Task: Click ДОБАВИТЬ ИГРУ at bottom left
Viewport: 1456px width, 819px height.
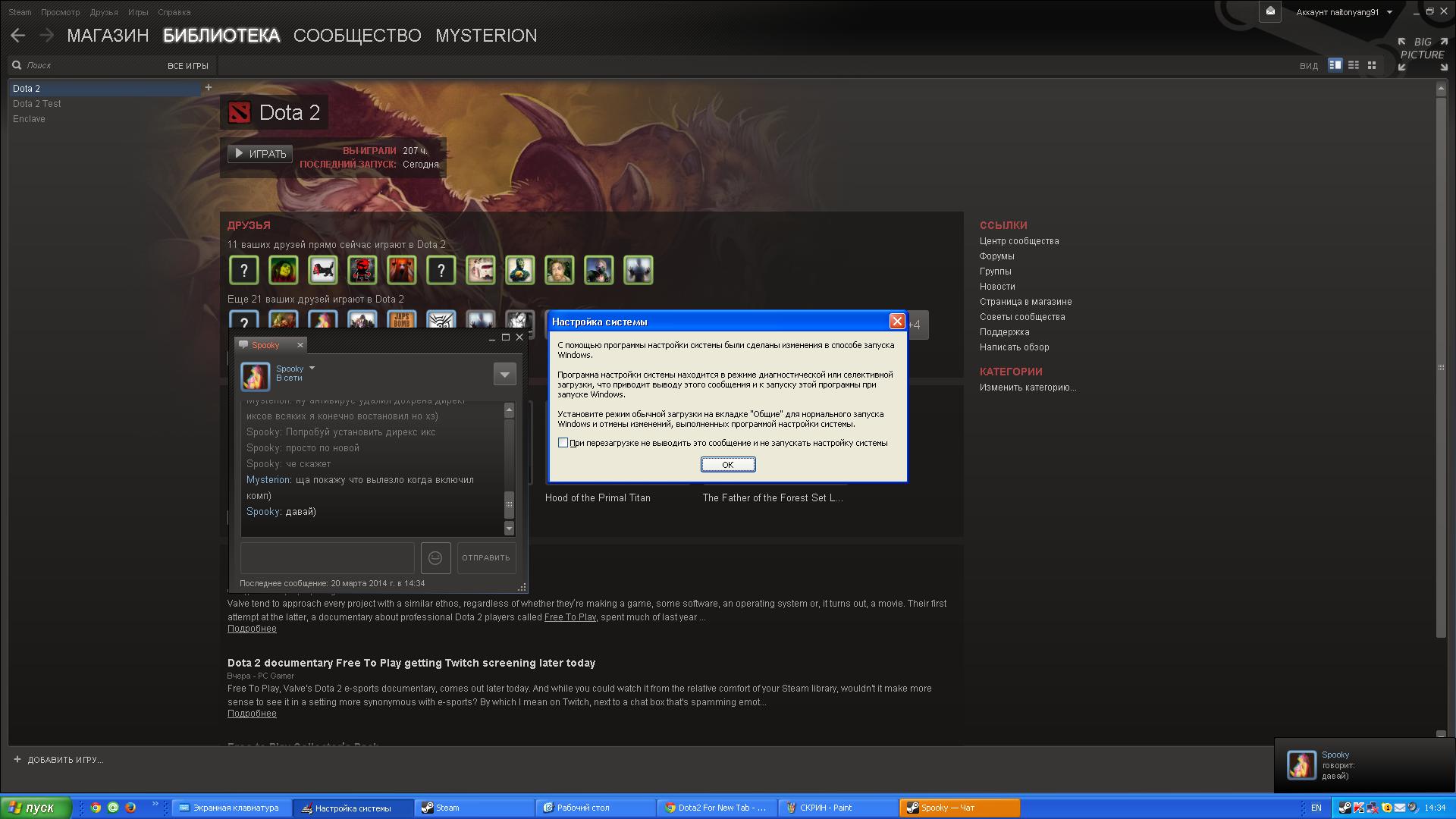Action: 58,760
